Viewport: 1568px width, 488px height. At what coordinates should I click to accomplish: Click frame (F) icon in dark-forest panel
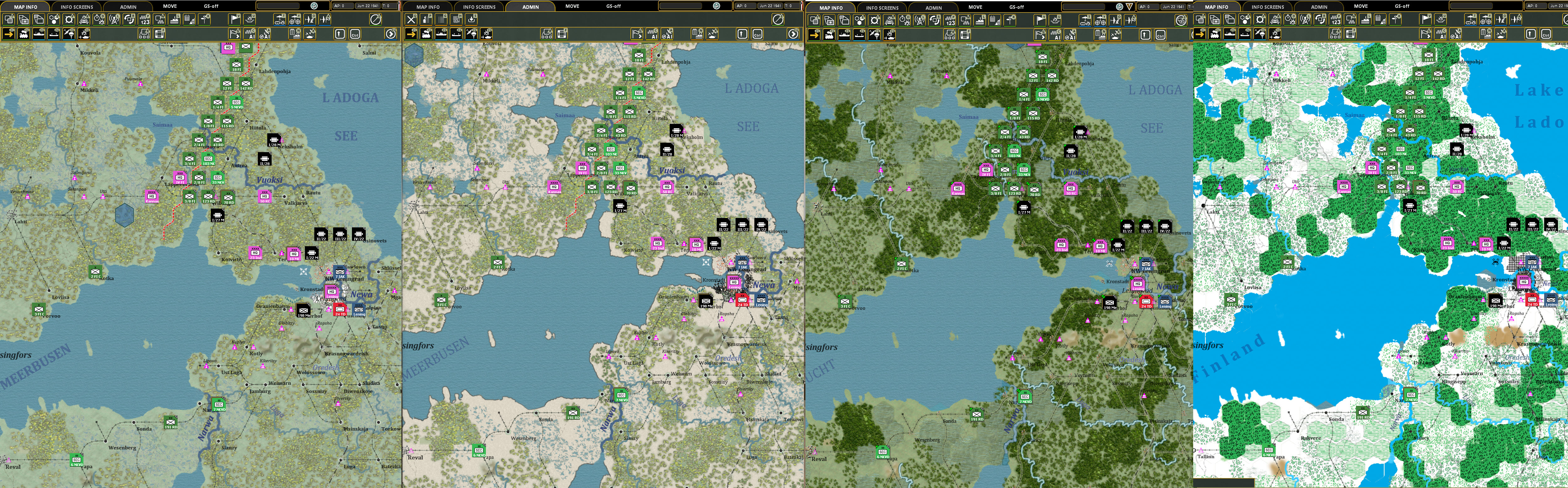pyautogui.click(x=965, y=35)
